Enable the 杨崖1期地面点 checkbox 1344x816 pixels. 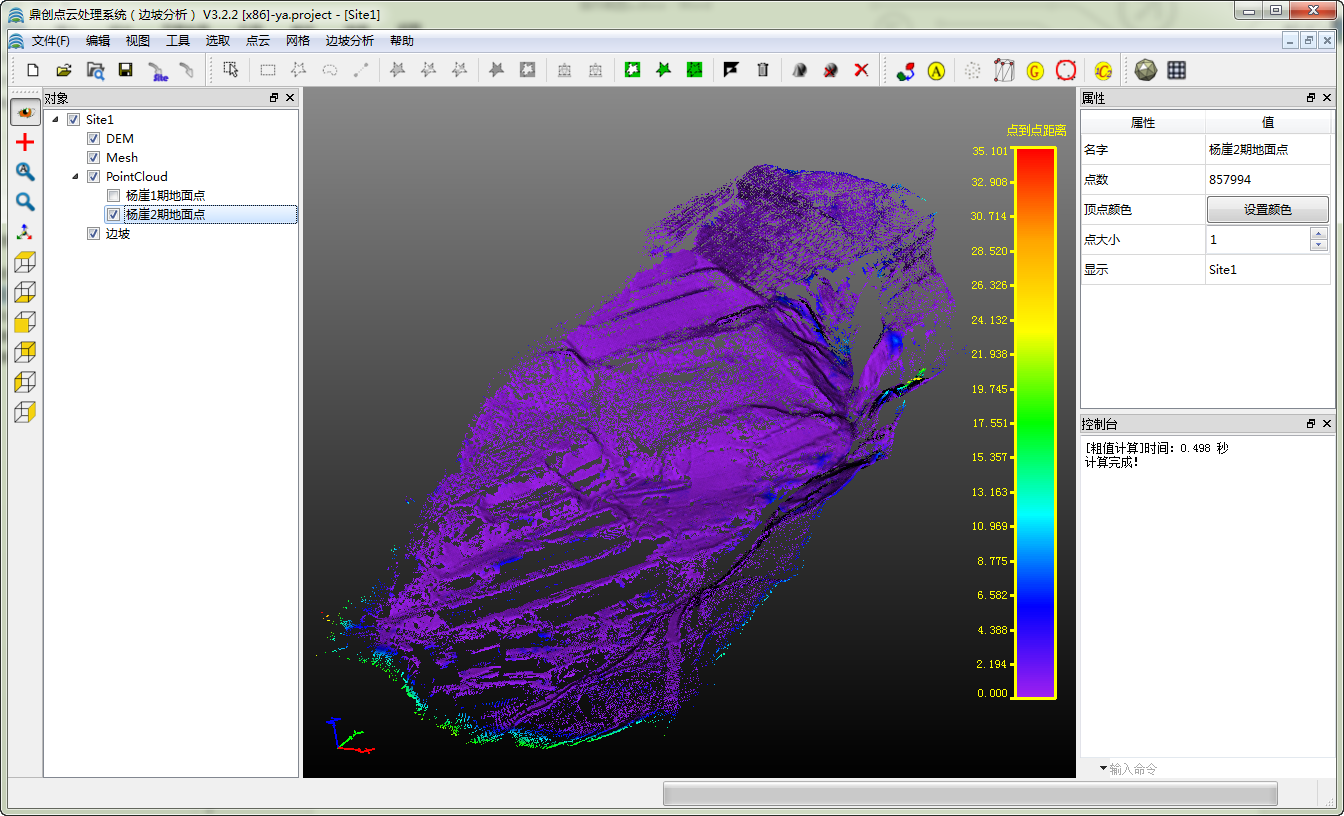(113, 196)
